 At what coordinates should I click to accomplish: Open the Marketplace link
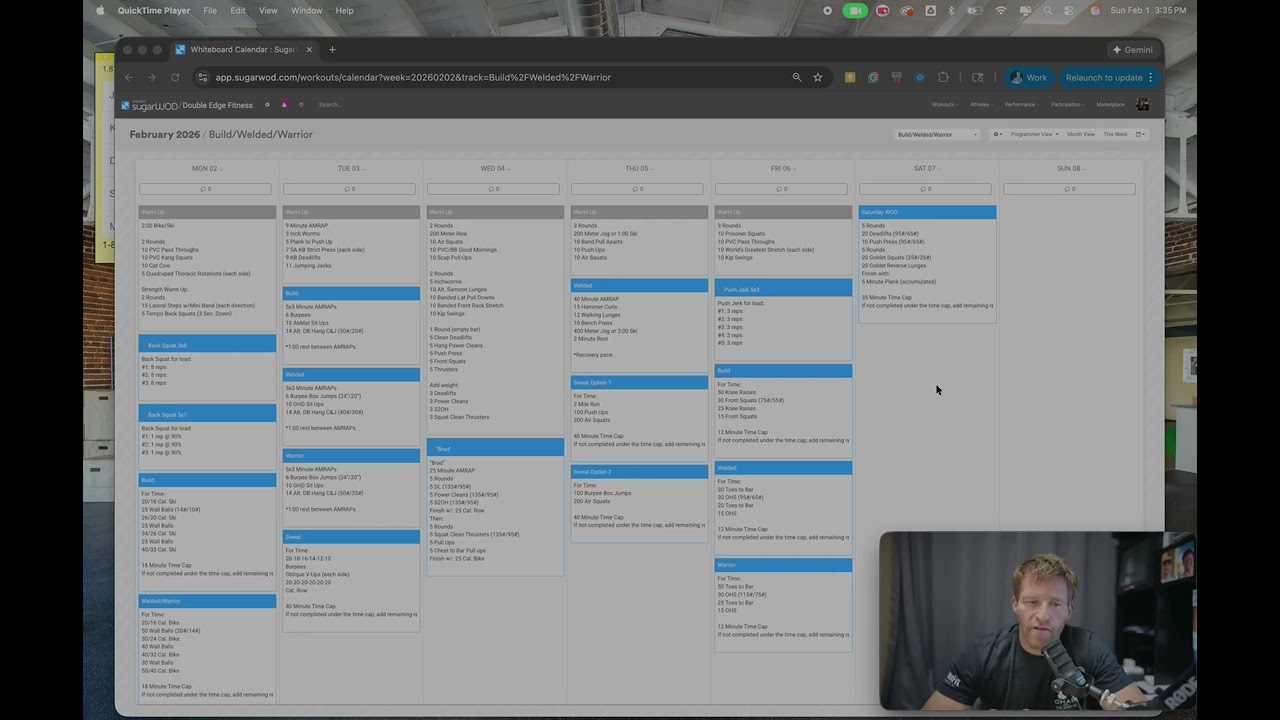click(1110, 104)
